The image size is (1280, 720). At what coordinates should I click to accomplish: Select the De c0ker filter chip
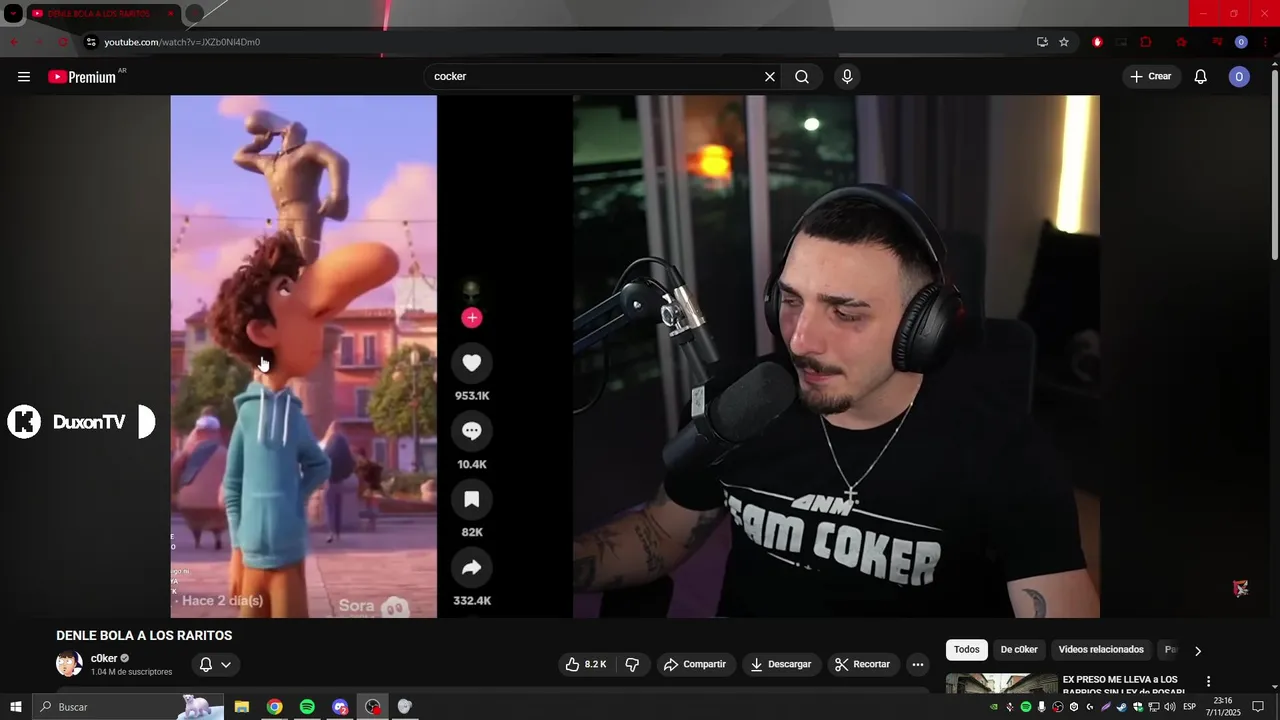click(1019, 650)
